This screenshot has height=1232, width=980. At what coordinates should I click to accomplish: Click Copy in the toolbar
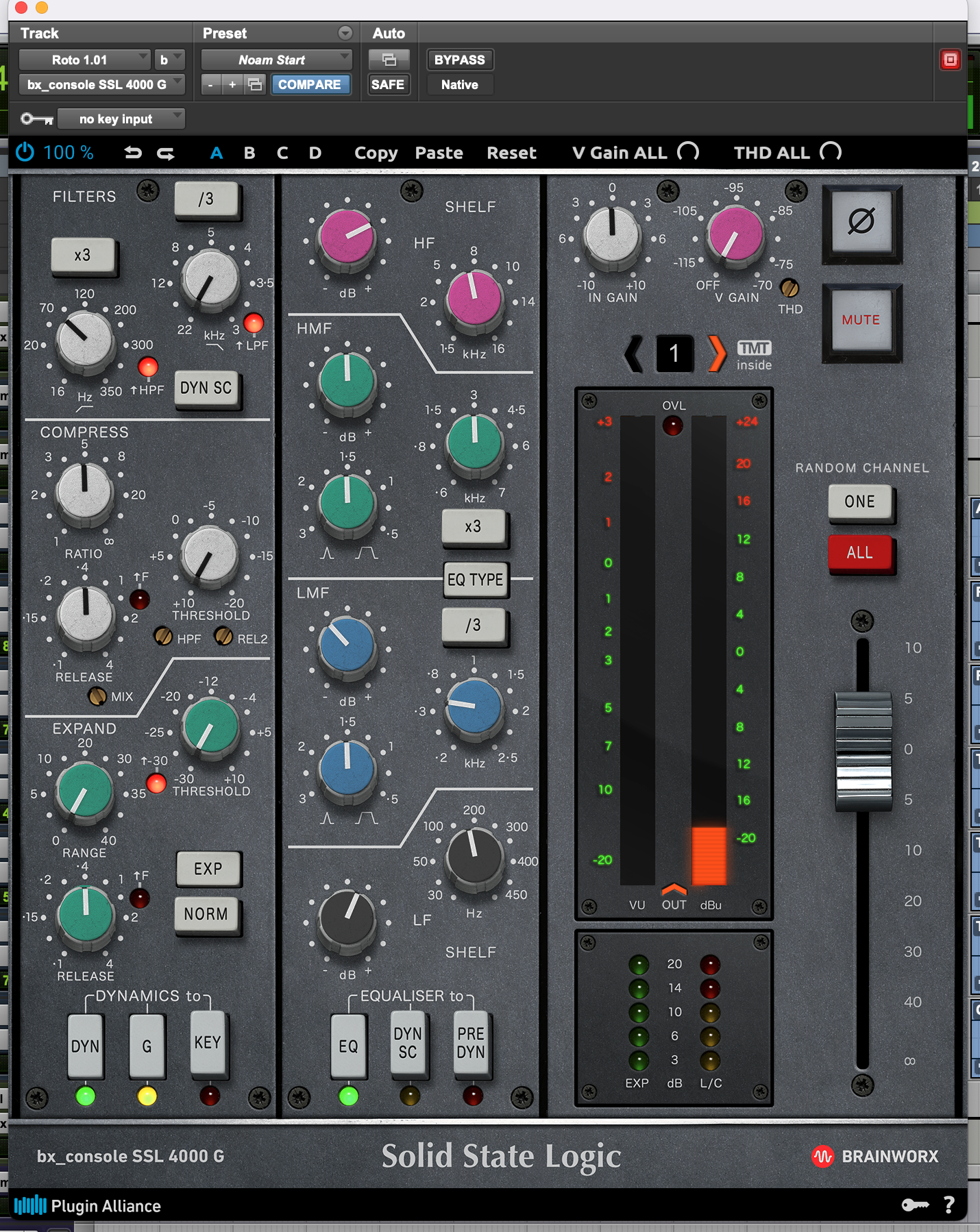coord(376,153)
